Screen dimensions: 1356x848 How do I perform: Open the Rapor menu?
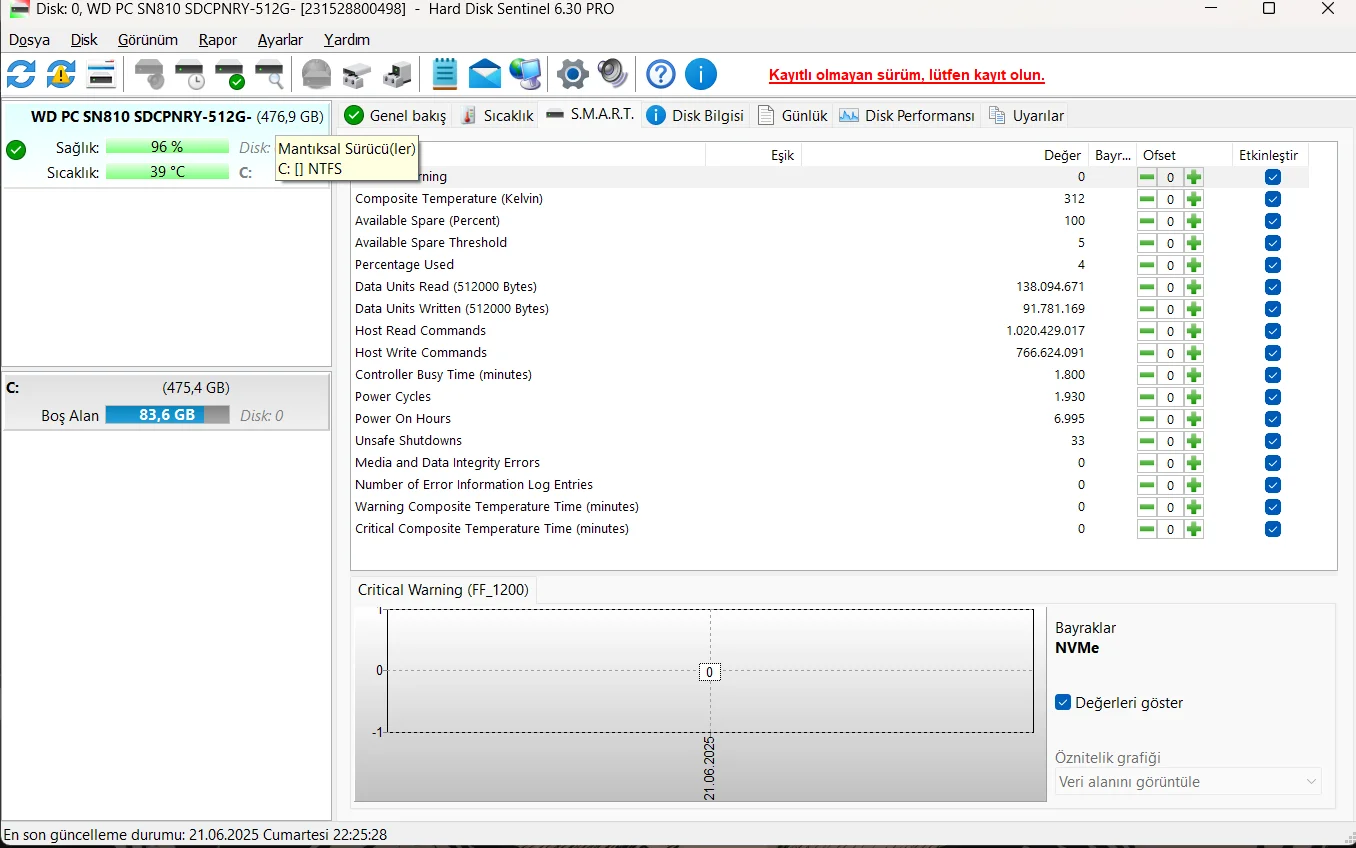pos(218,40)
